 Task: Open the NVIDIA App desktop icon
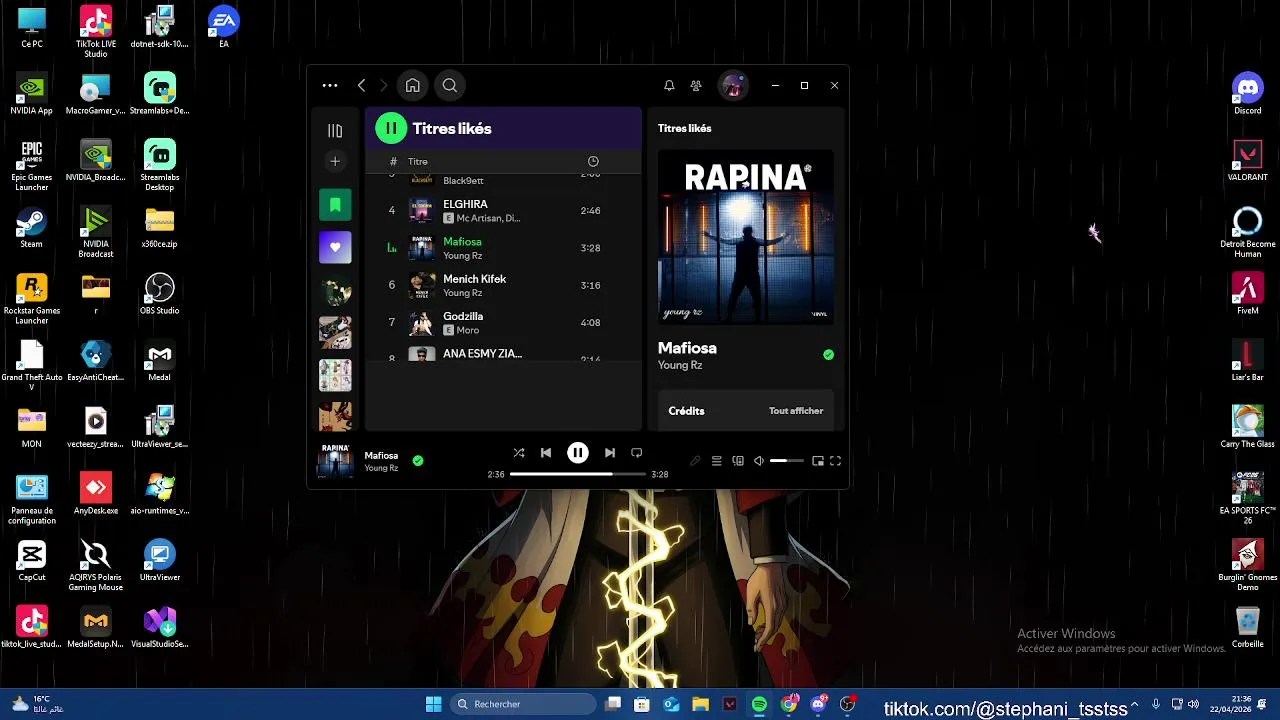(x=31, y=94)
